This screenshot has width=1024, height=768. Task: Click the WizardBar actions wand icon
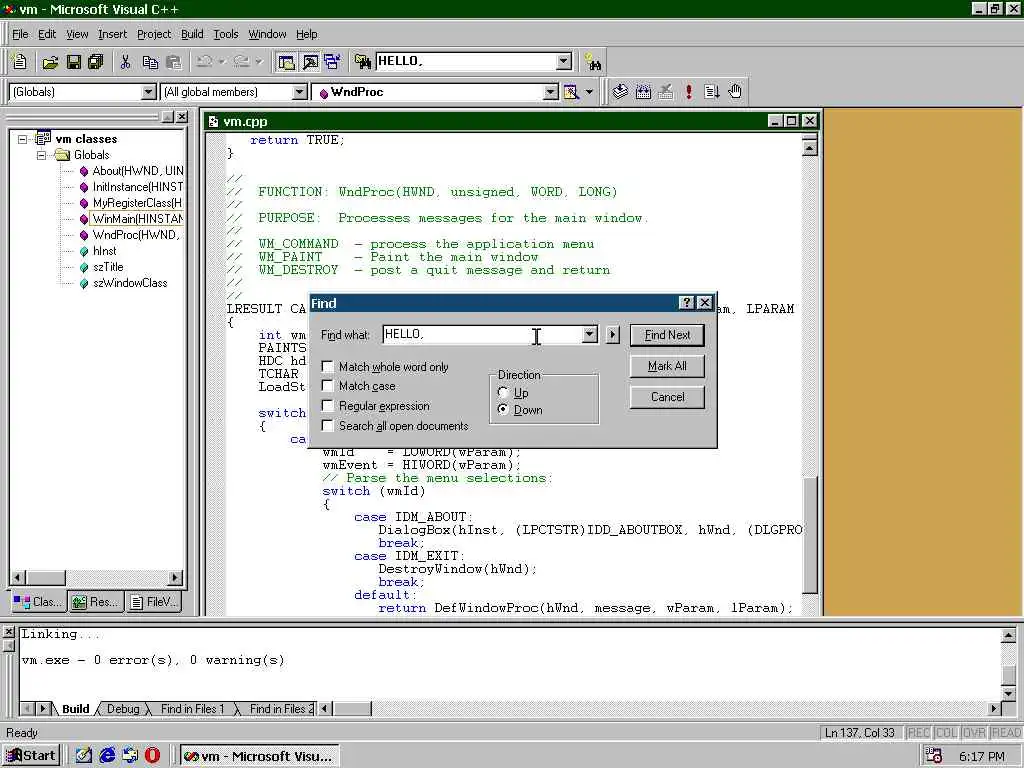click(x=571, y=92)
